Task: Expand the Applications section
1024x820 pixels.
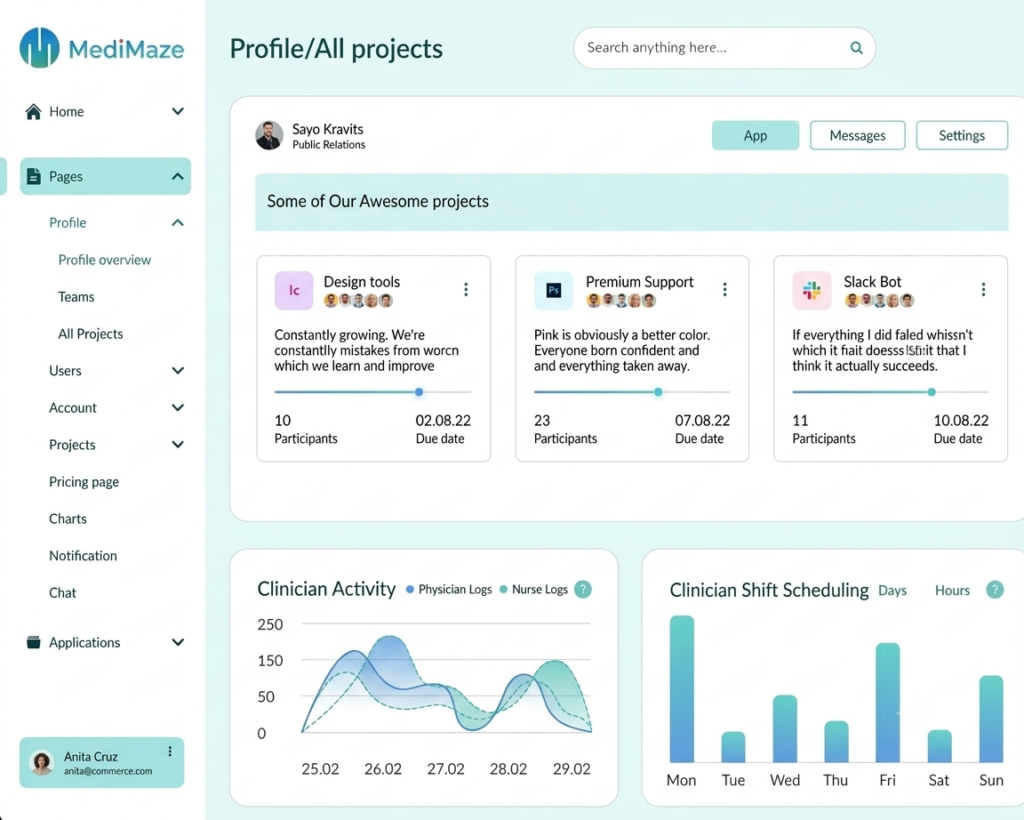Action: tap(178, 642)
